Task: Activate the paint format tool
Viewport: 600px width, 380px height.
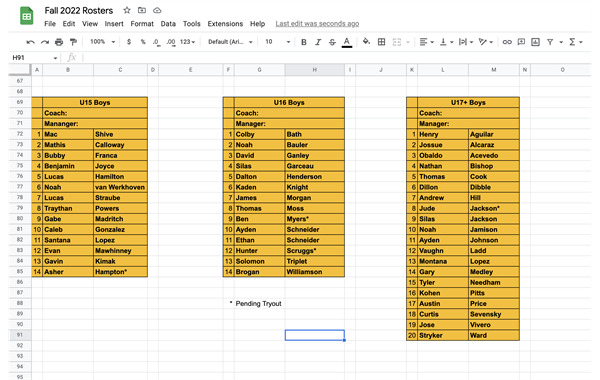Action: click(73, 42)
